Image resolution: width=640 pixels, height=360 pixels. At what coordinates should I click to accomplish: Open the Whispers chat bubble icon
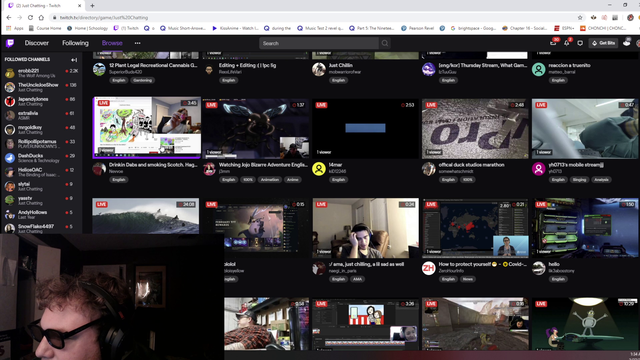point(580,43)
